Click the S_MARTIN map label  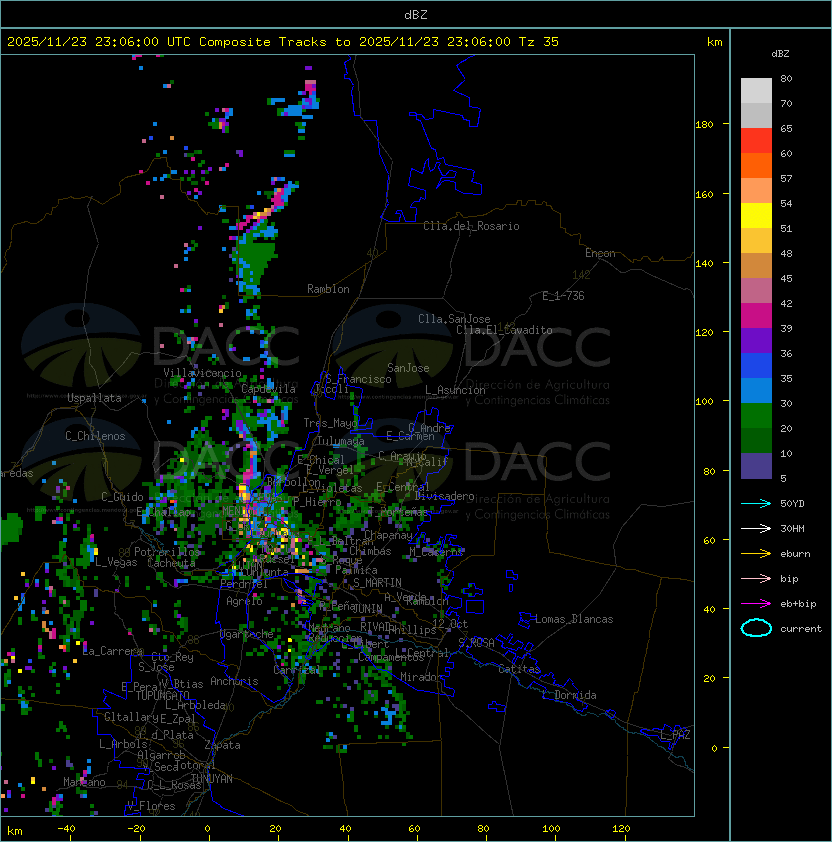(x=377, y=583)
